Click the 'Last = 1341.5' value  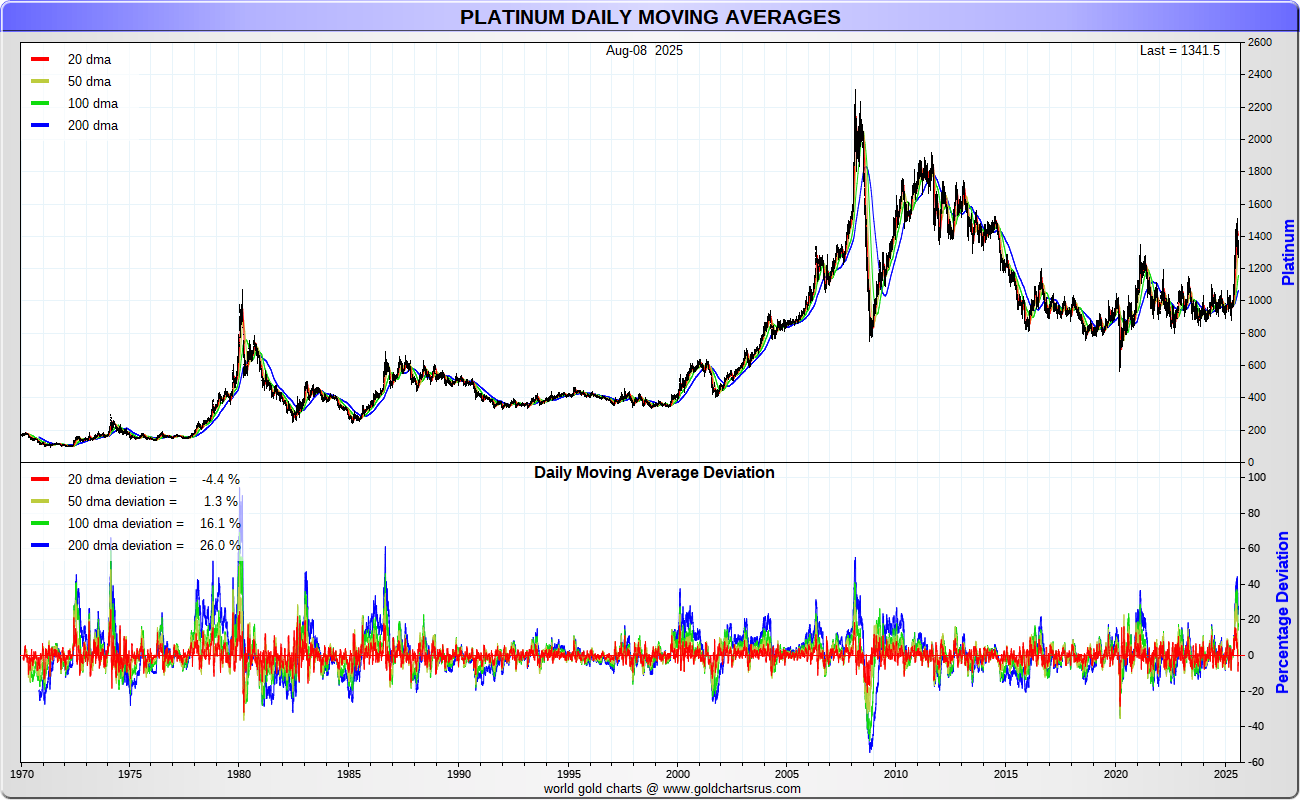coord(1180,50)
